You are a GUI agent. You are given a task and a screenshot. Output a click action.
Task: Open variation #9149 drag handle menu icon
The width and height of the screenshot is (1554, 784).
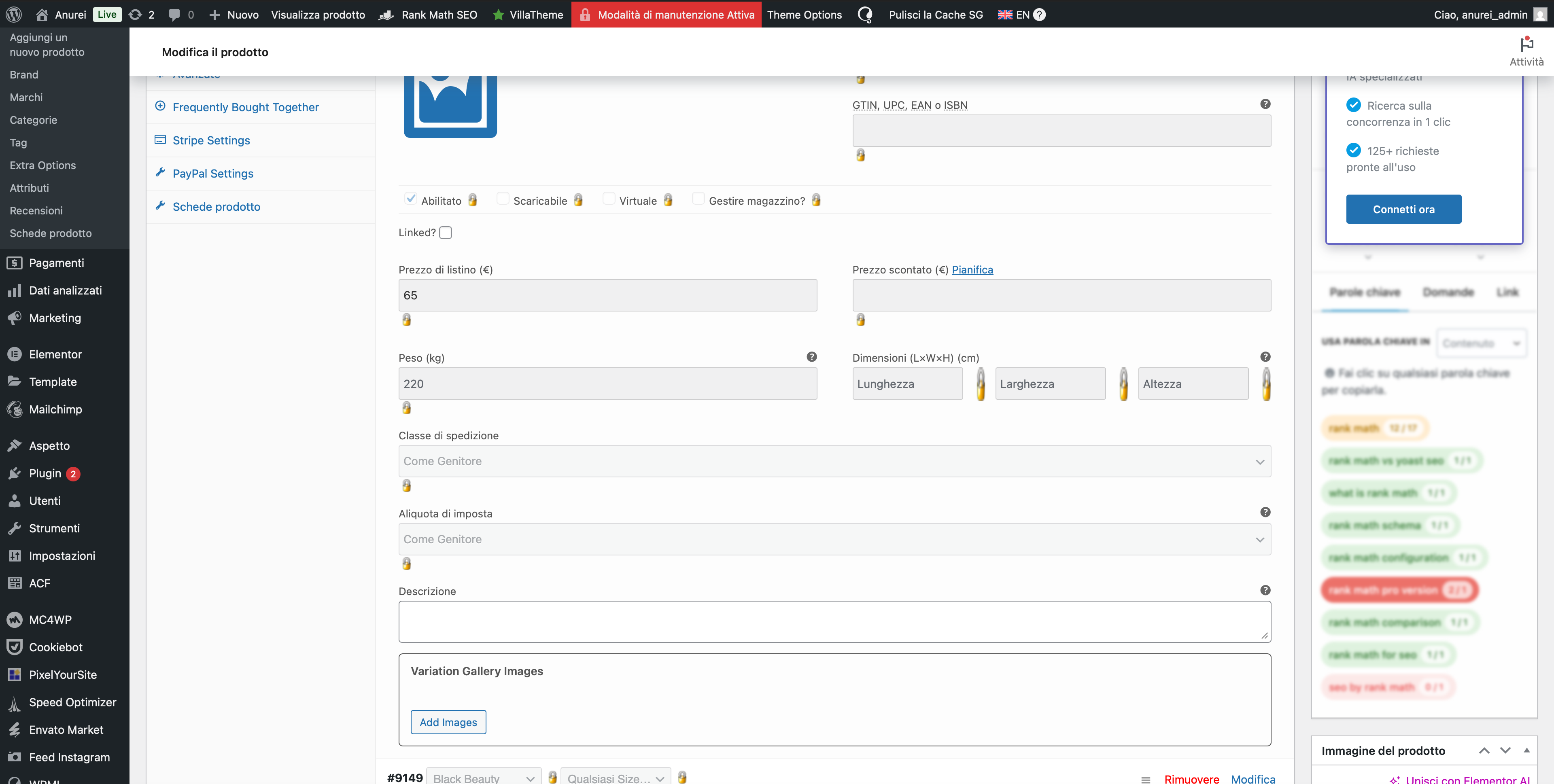1146,779
